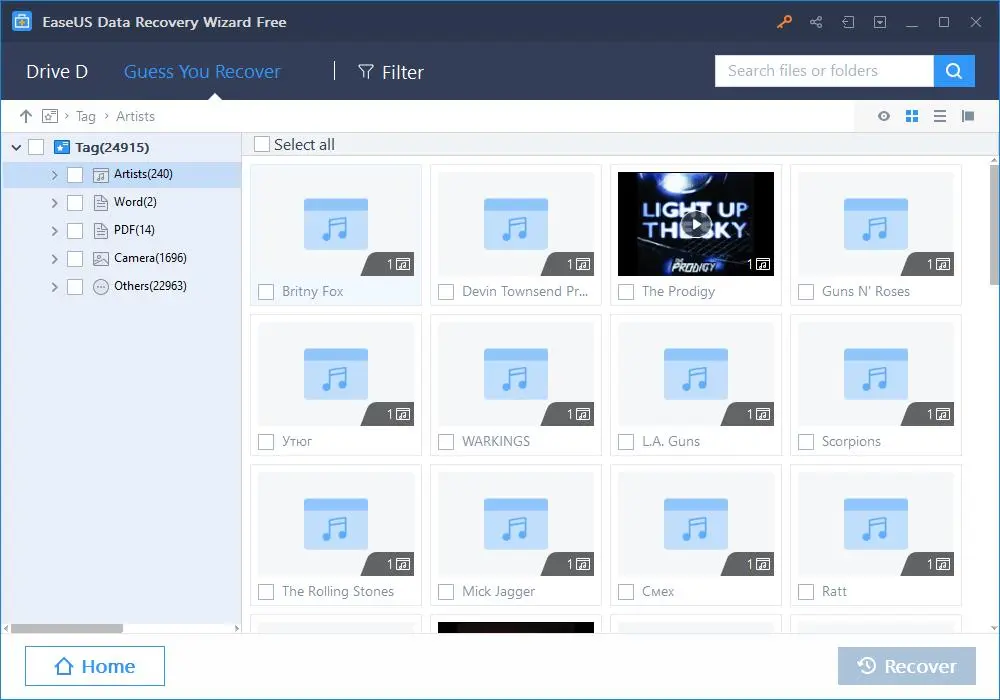Play The Prodigy video thumbnail
Viewport: 1000px width, 700px height.
point(696,224)
